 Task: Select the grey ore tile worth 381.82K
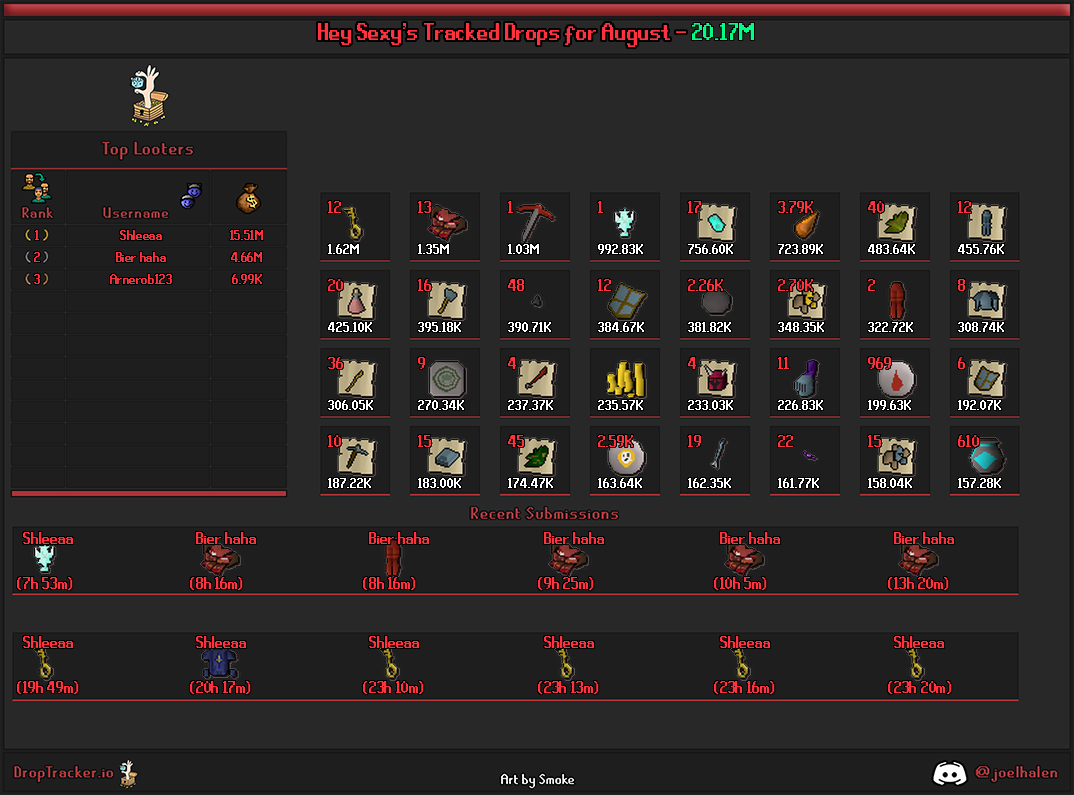pyautogui.click(x=715, y=305)
